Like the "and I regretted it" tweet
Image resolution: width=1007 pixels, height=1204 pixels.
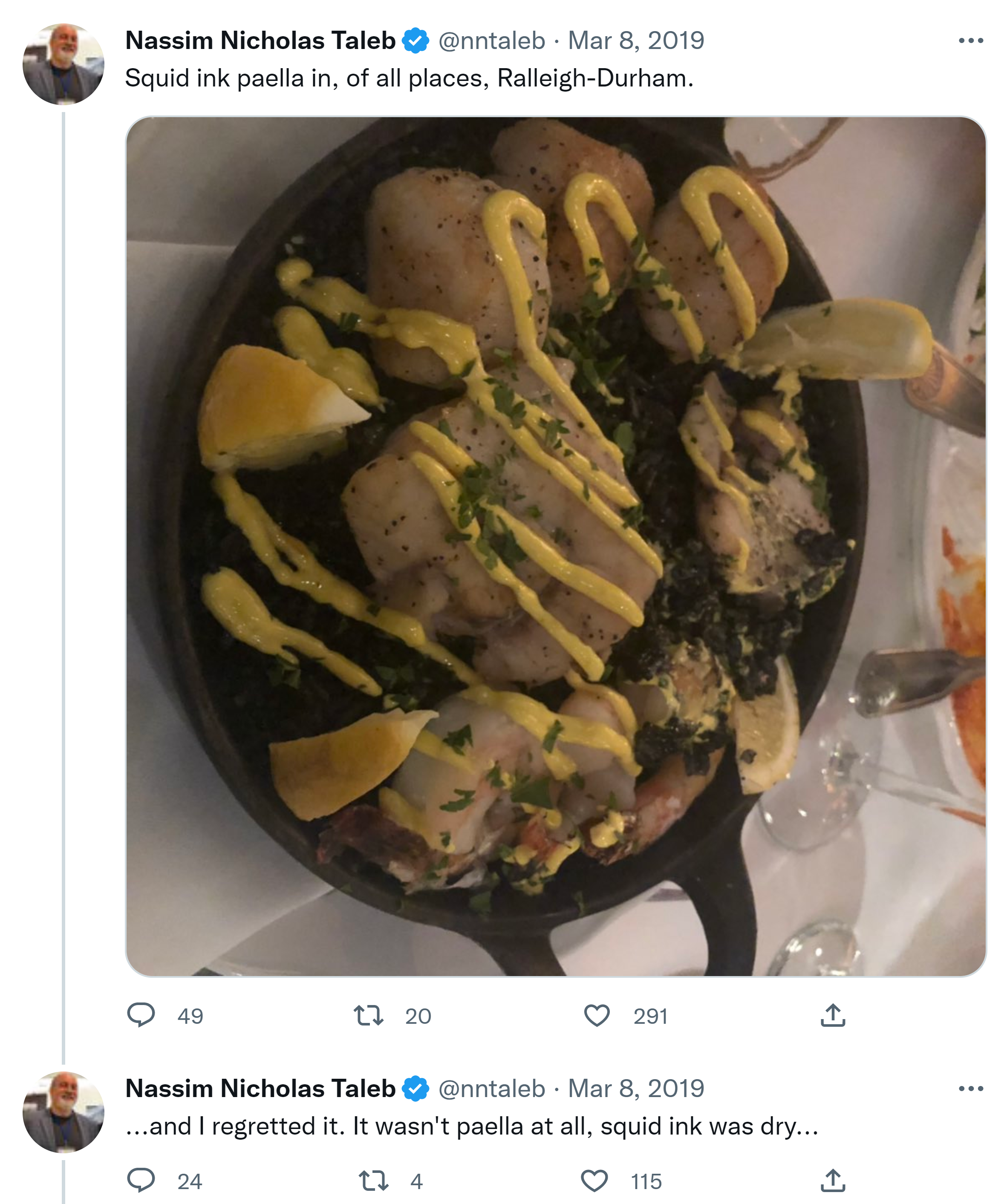(594, 1181)
